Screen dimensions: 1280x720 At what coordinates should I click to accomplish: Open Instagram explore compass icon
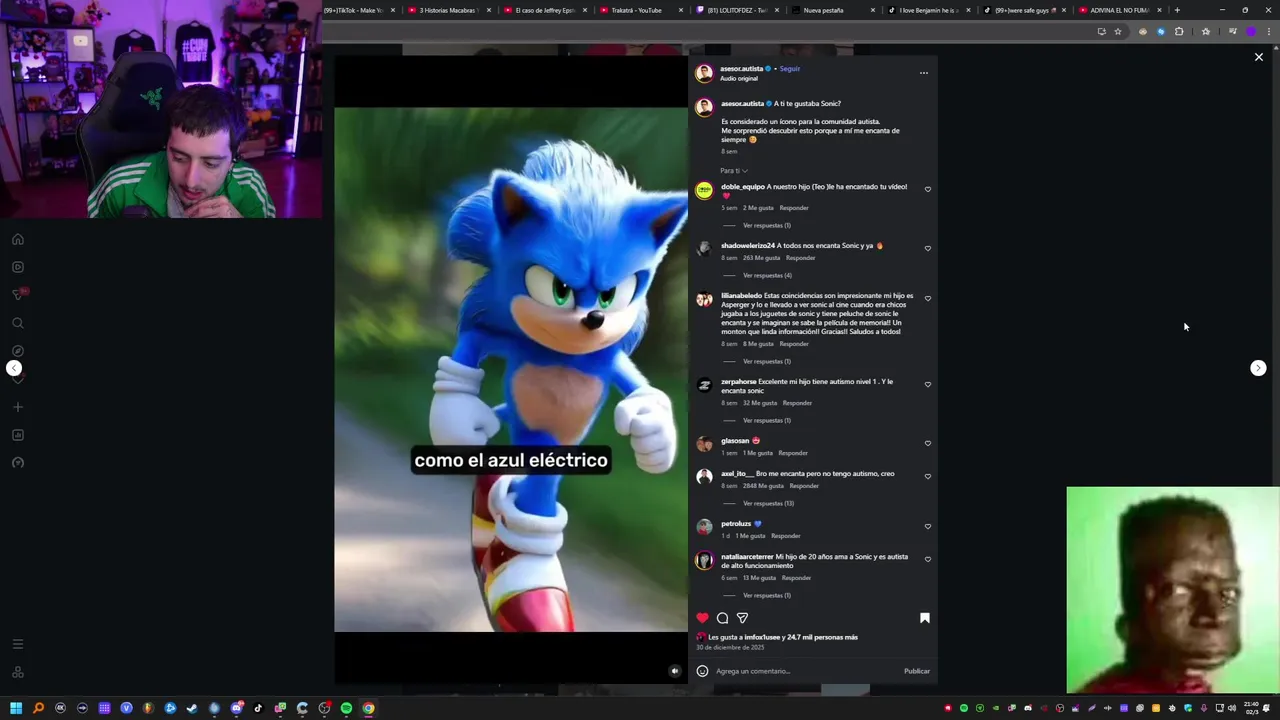17,351
